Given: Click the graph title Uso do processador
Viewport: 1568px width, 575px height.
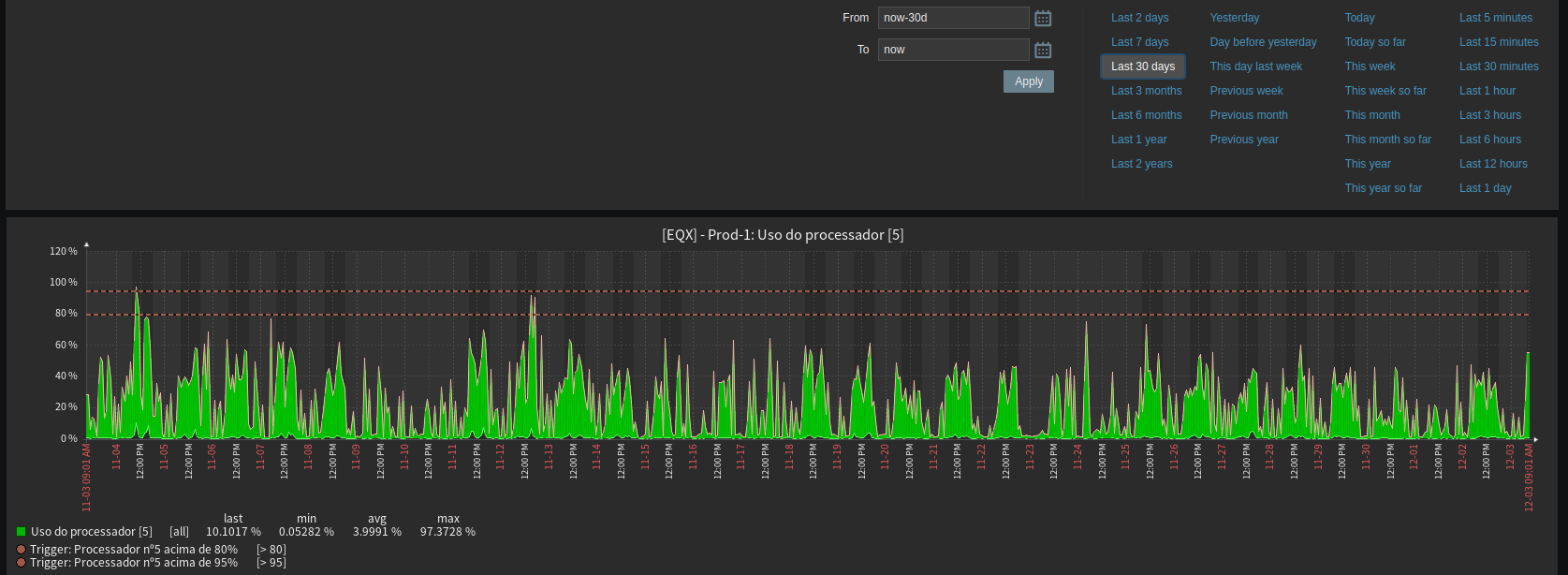Looking at the screenshot, I should coord(783,235).
